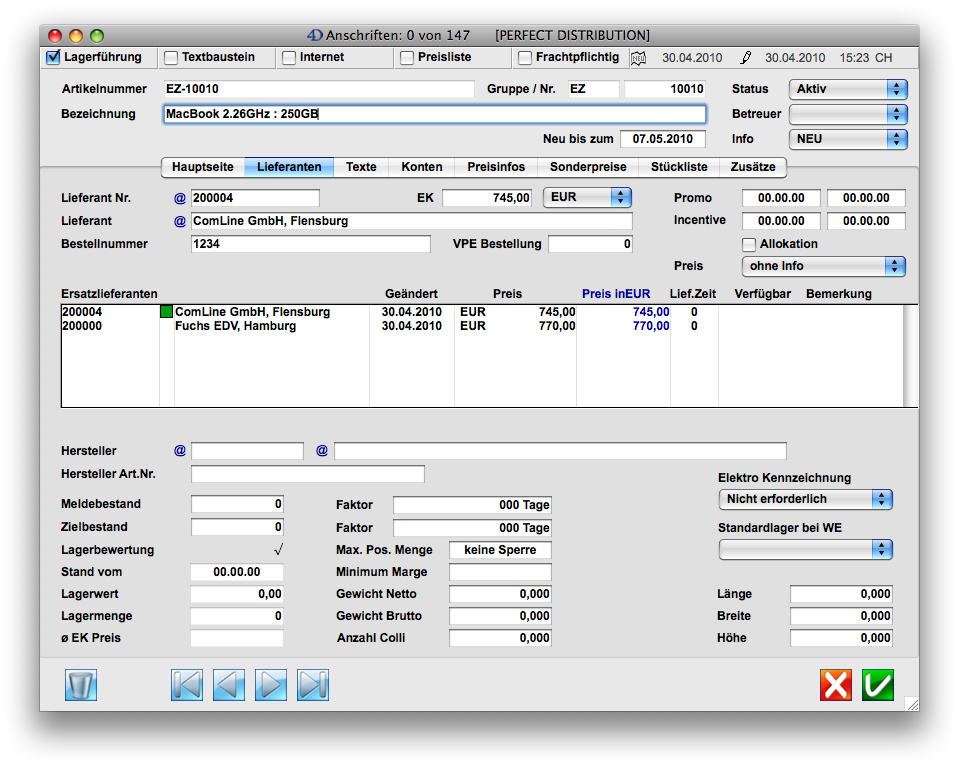Select the Fuchs EDV, Hamburg supplier row
Image resolution: width=959 pixels, height=766 pixels.
235,326
